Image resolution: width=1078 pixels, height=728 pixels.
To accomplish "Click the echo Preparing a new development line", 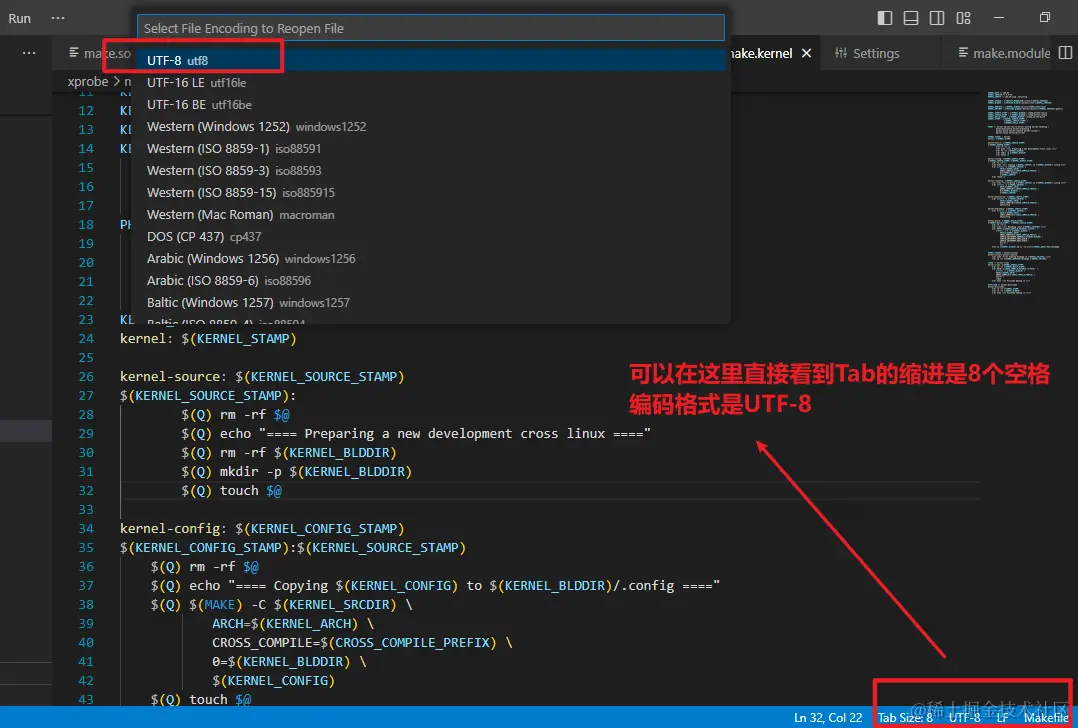I will 415,434.
